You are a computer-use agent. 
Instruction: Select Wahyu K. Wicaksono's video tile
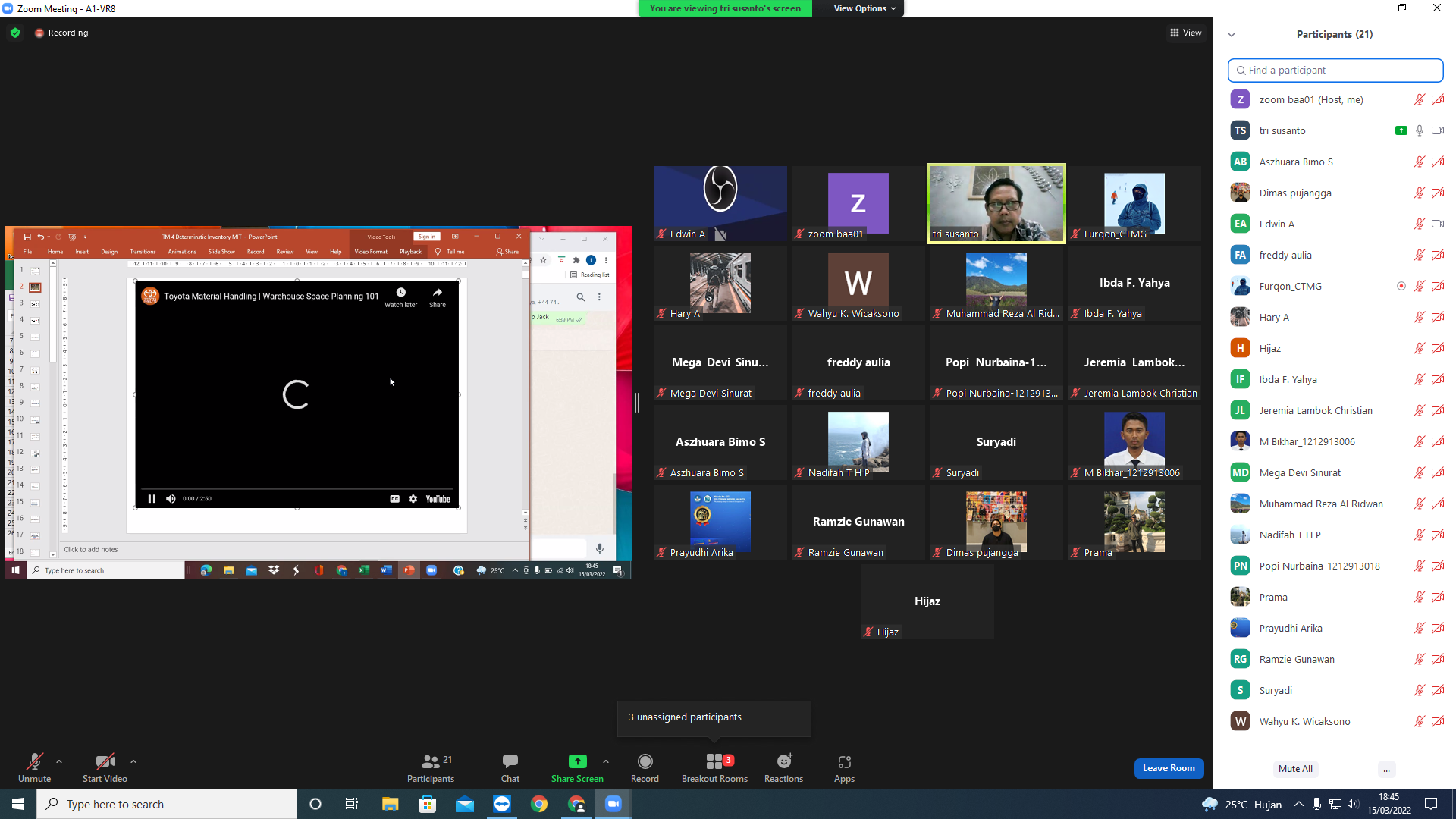(x=858, y=283)
